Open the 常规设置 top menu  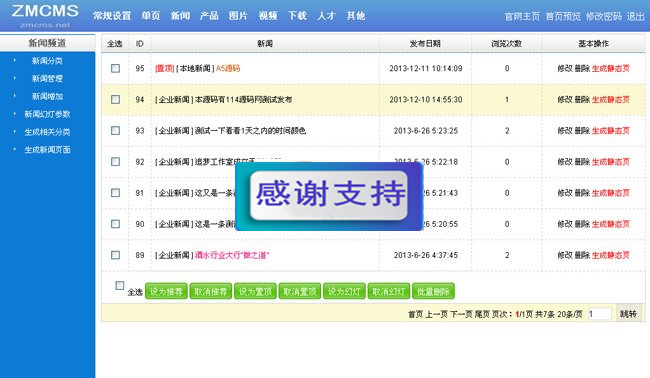click(112, 16)
